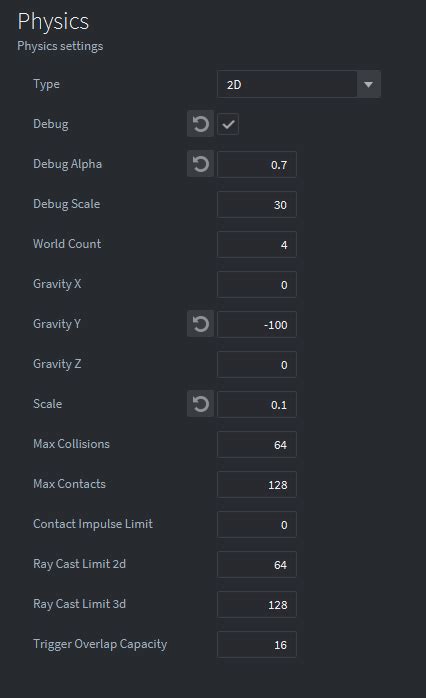Click into the Gravity X field

257,284
